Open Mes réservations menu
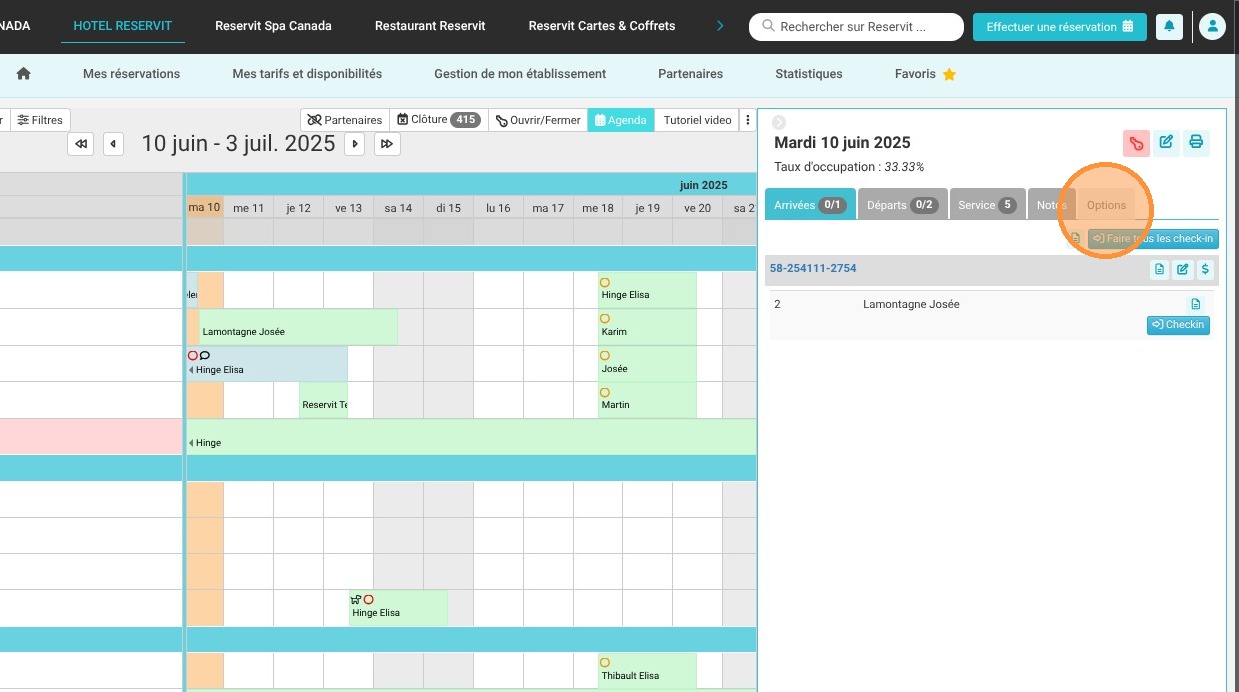This screenshot has width=1239, height=692. pos(132,74)
